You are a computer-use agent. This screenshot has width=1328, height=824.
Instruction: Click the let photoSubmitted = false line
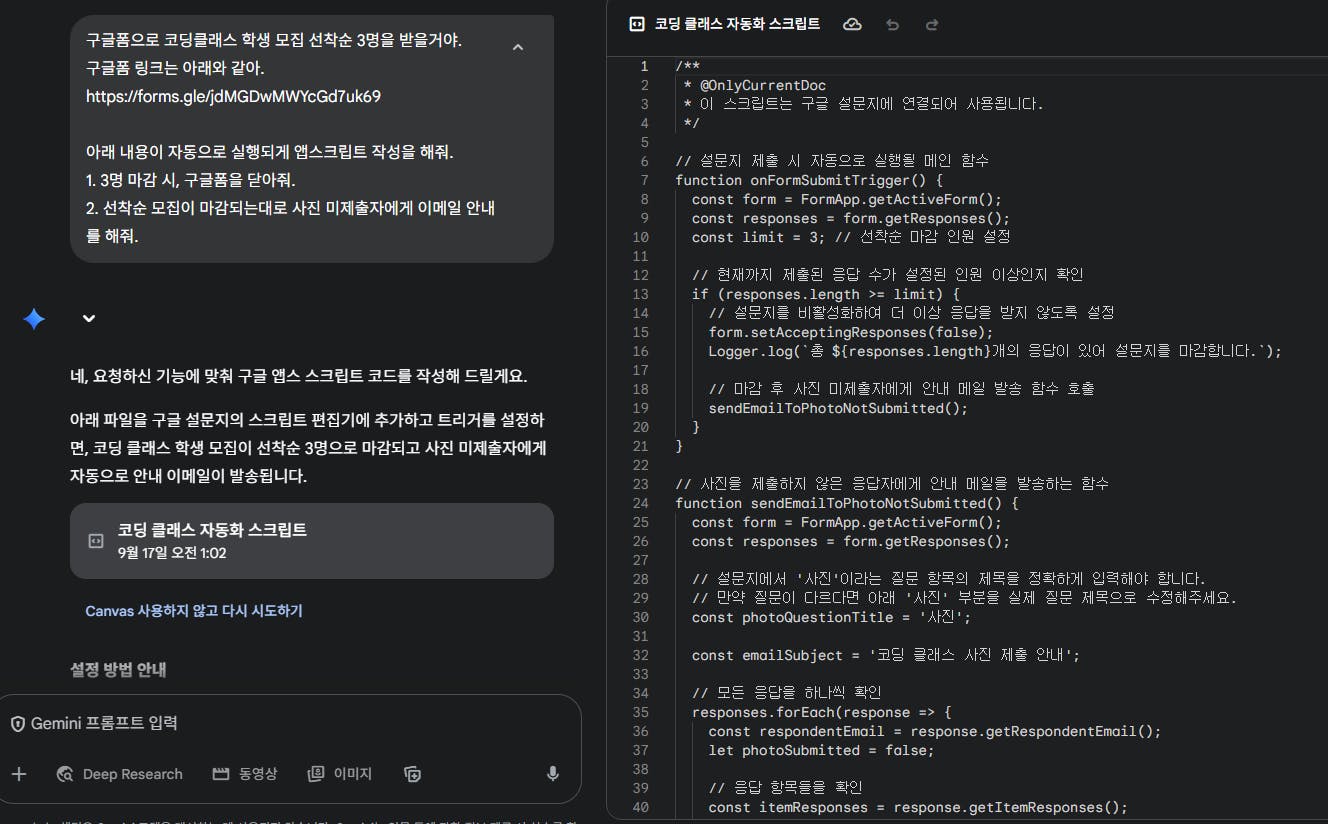[x=822, y=750]
